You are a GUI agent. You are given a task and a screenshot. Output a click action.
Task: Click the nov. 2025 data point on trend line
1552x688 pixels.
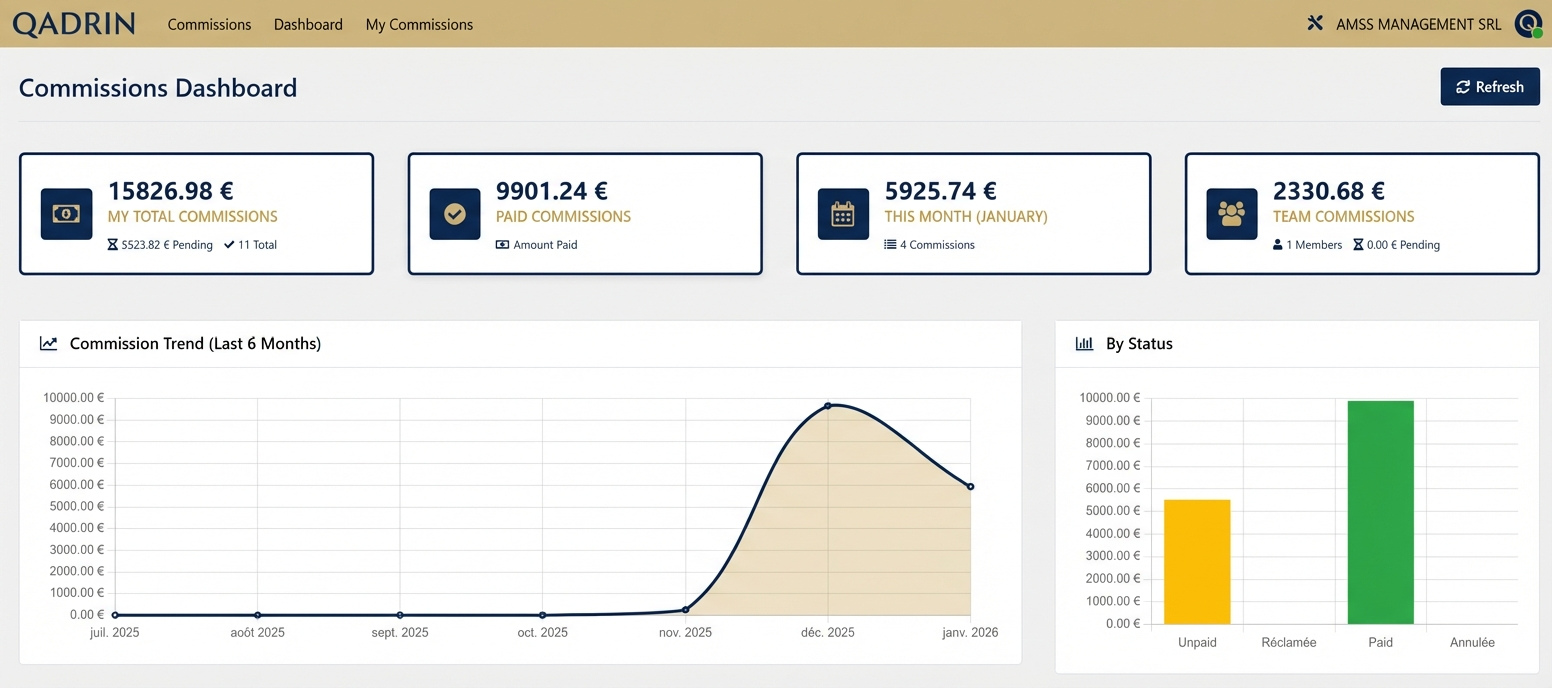(x=685, y=609)
